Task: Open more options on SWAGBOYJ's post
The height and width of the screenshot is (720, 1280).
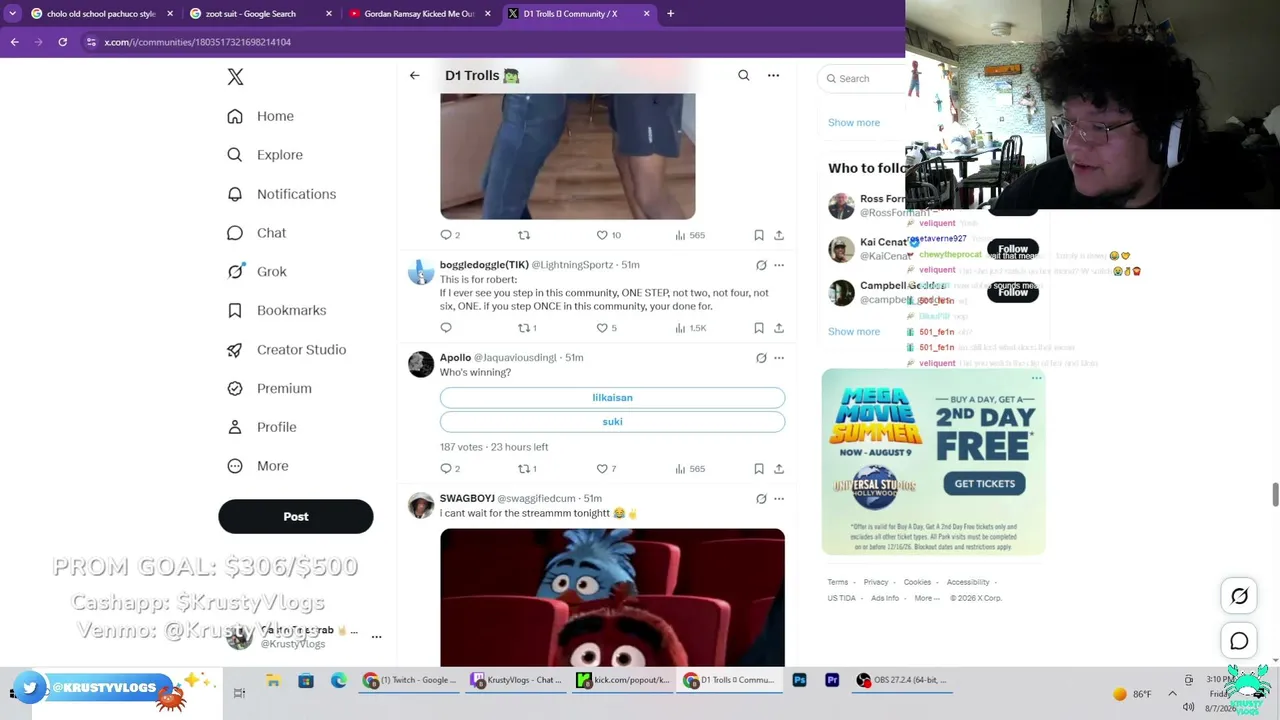Action: 779,498
